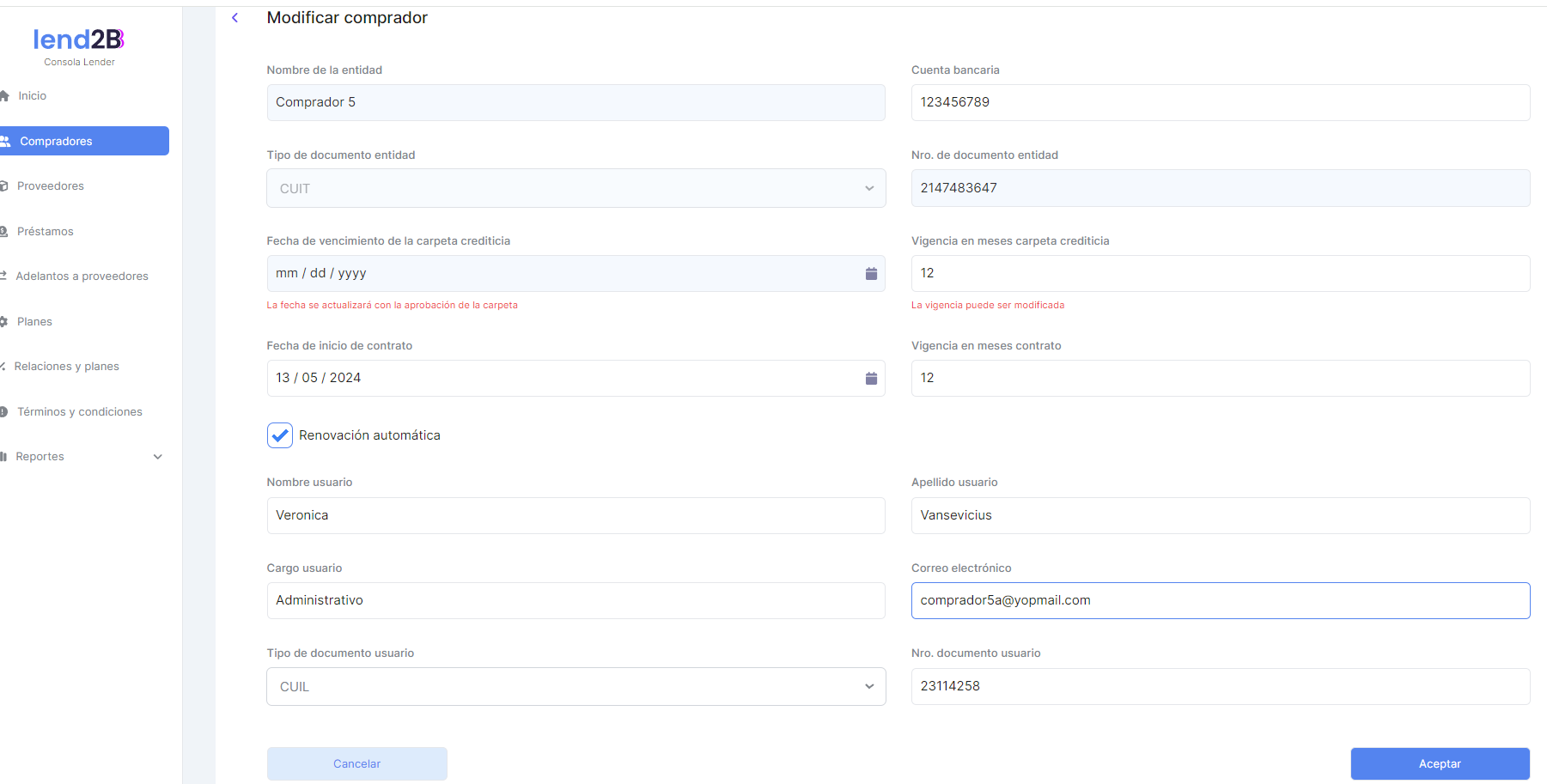This screenshot has height=784, width=1547.
Task: Click the lend2B logo
Action: (x=79, y=40)
